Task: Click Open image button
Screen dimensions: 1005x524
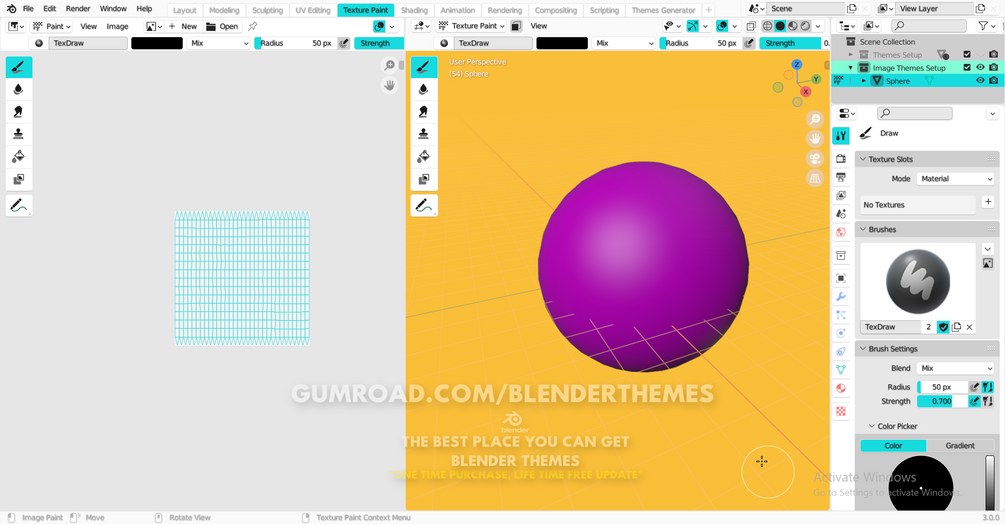Action: [222, 26]
